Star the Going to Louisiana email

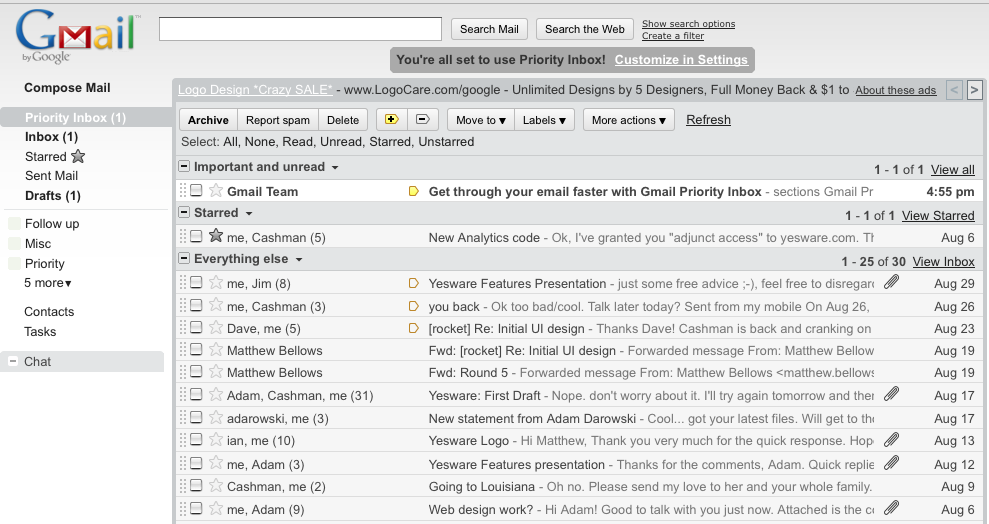pyautogui.click(x=216, y=486)
